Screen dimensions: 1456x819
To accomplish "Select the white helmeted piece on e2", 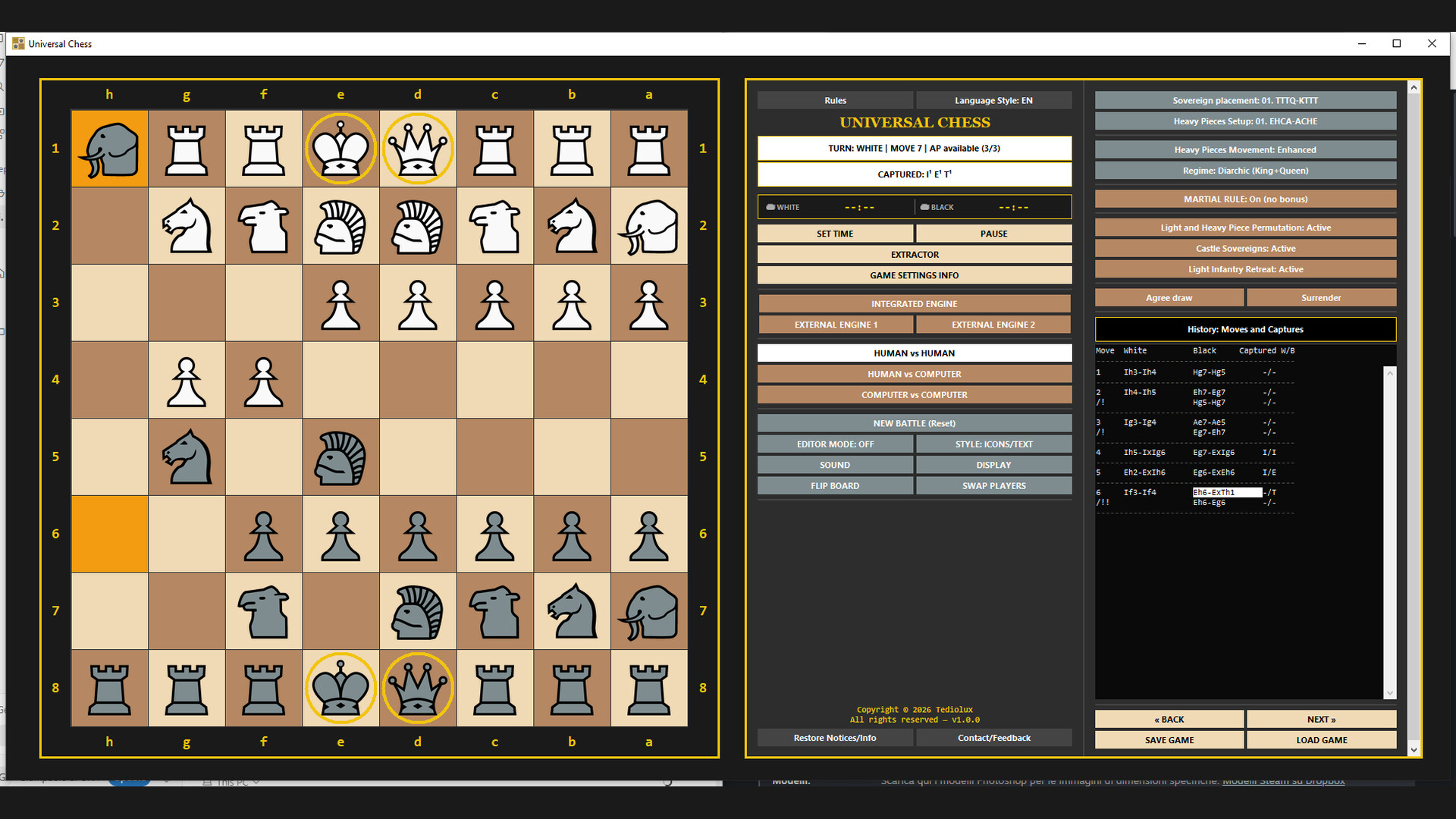I will pyautogui.click(x=340, y=226).
